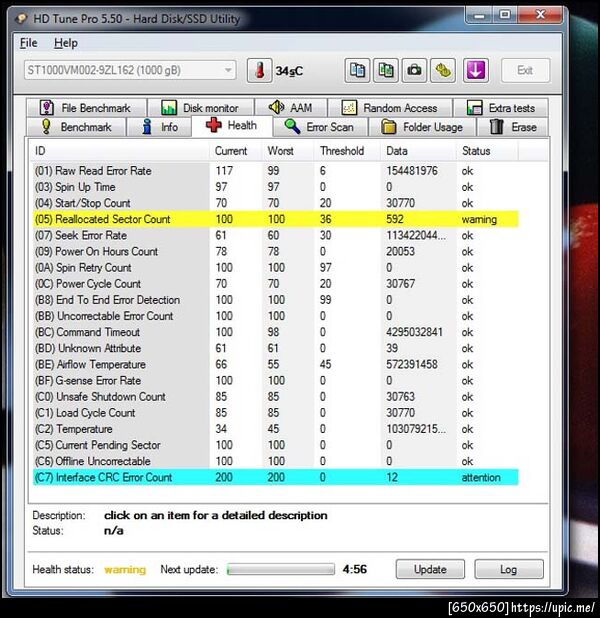Click the copy text to clipboard icon
The image size is (600, 618).
(357, 71)
